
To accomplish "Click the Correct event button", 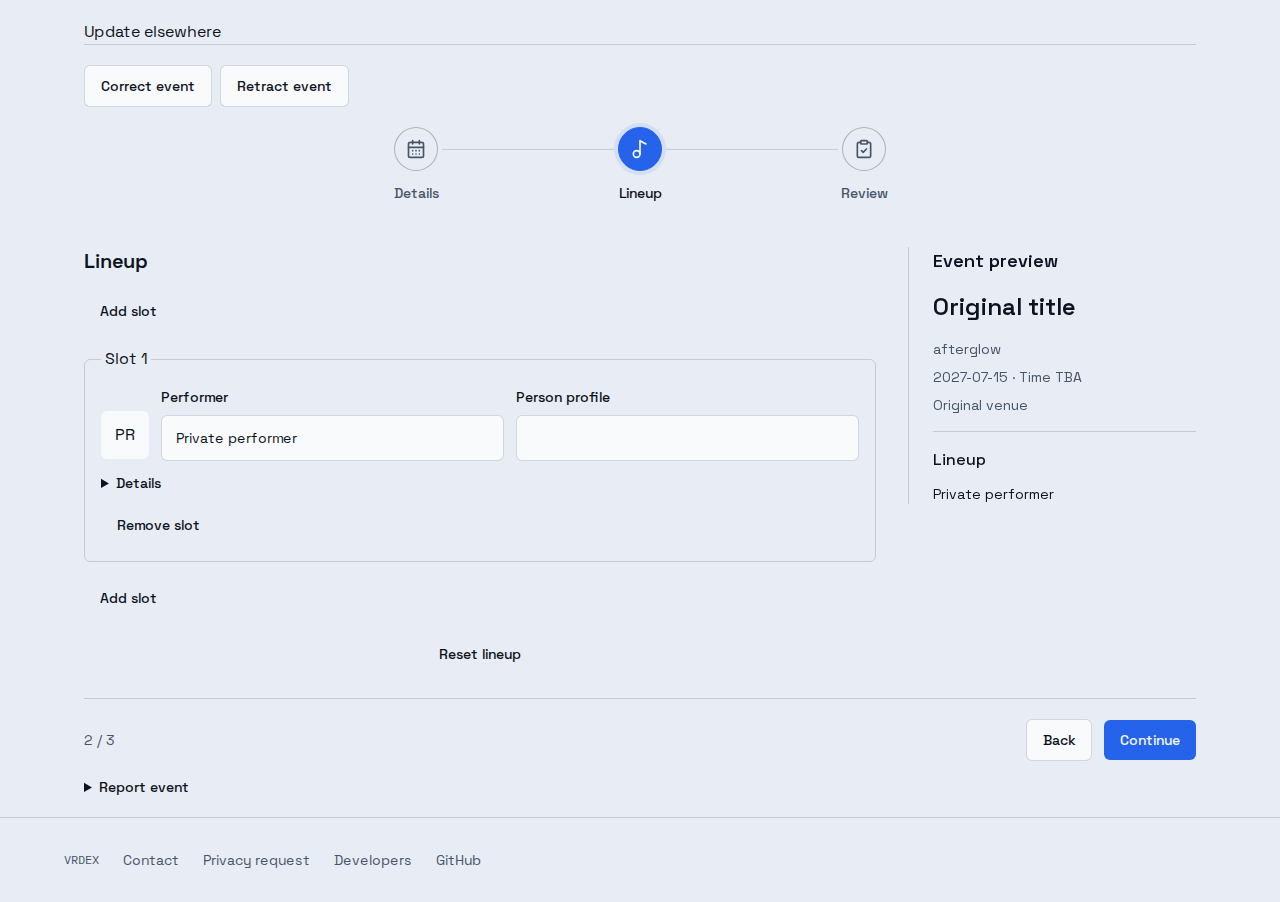I will coord(148,86).
